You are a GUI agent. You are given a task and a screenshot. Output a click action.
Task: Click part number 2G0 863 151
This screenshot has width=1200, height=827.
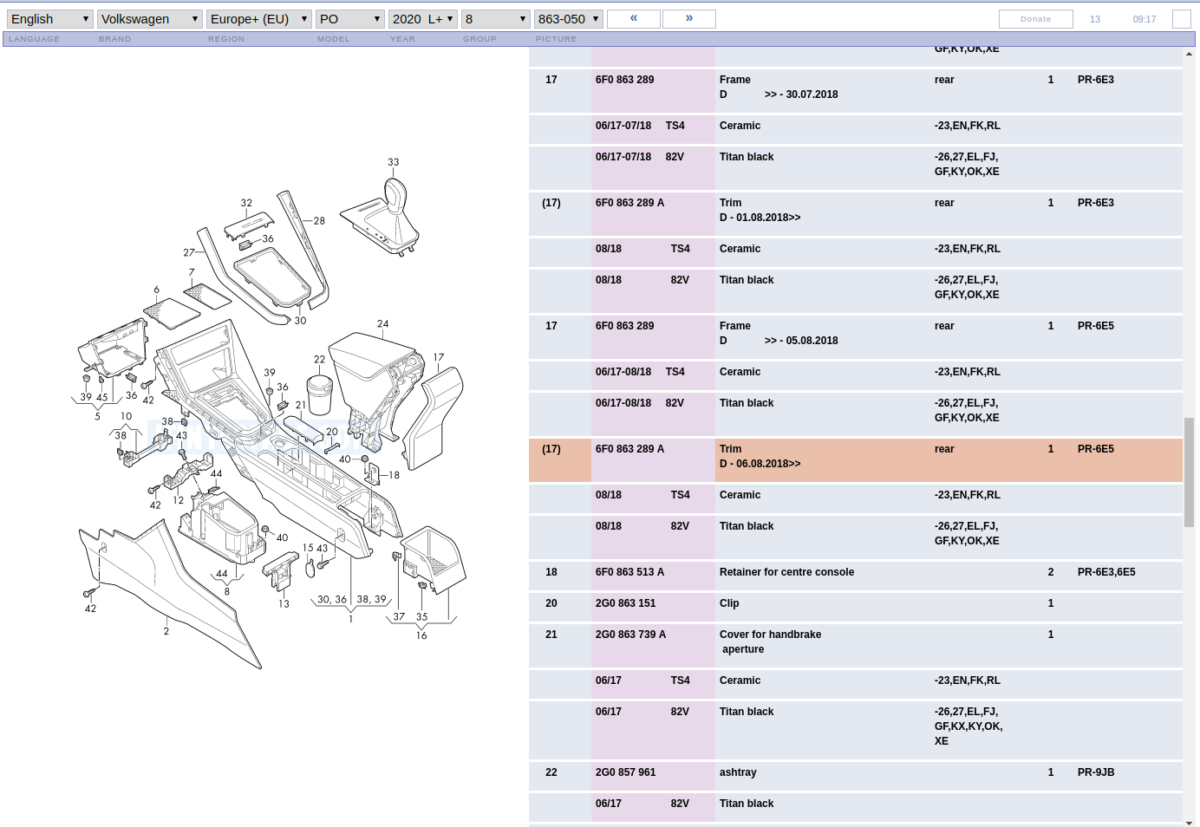(626, 603)
